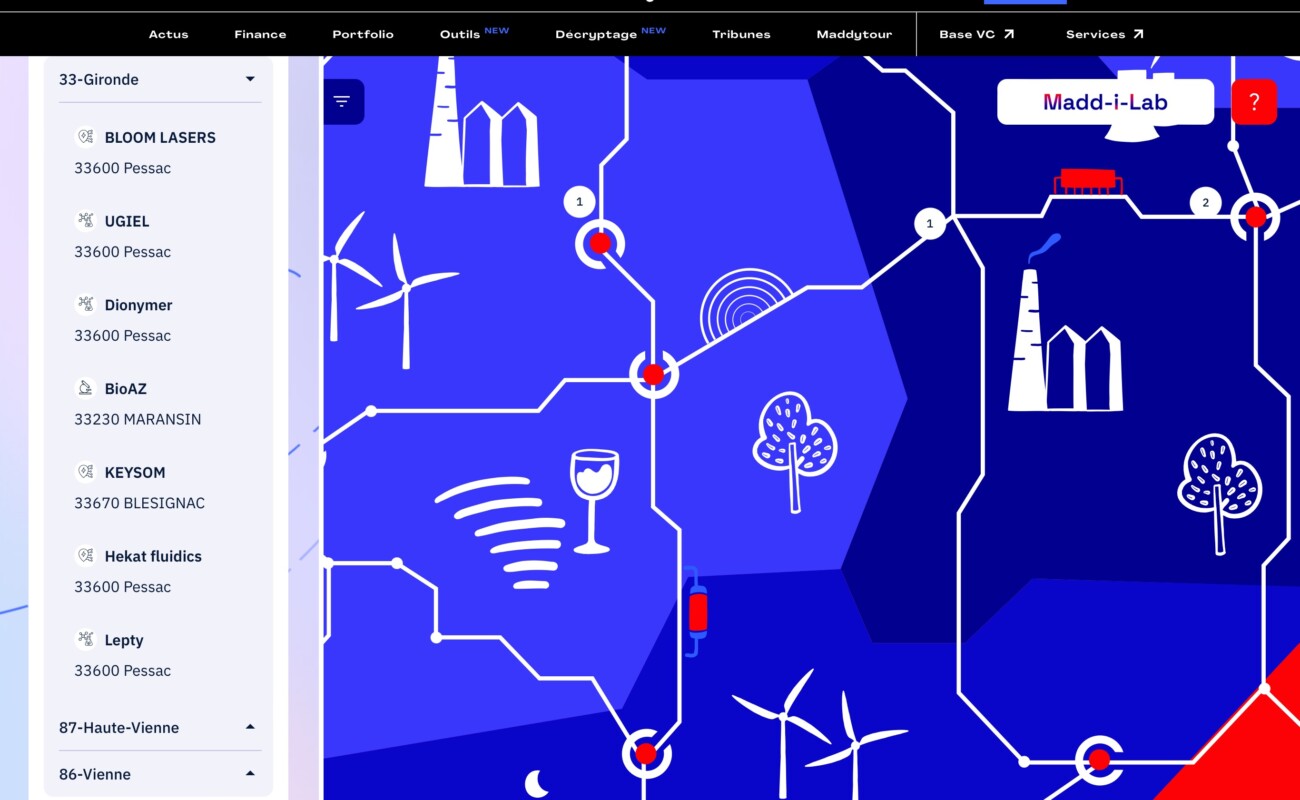Select the Dionymer startup entry

[138, 305]
